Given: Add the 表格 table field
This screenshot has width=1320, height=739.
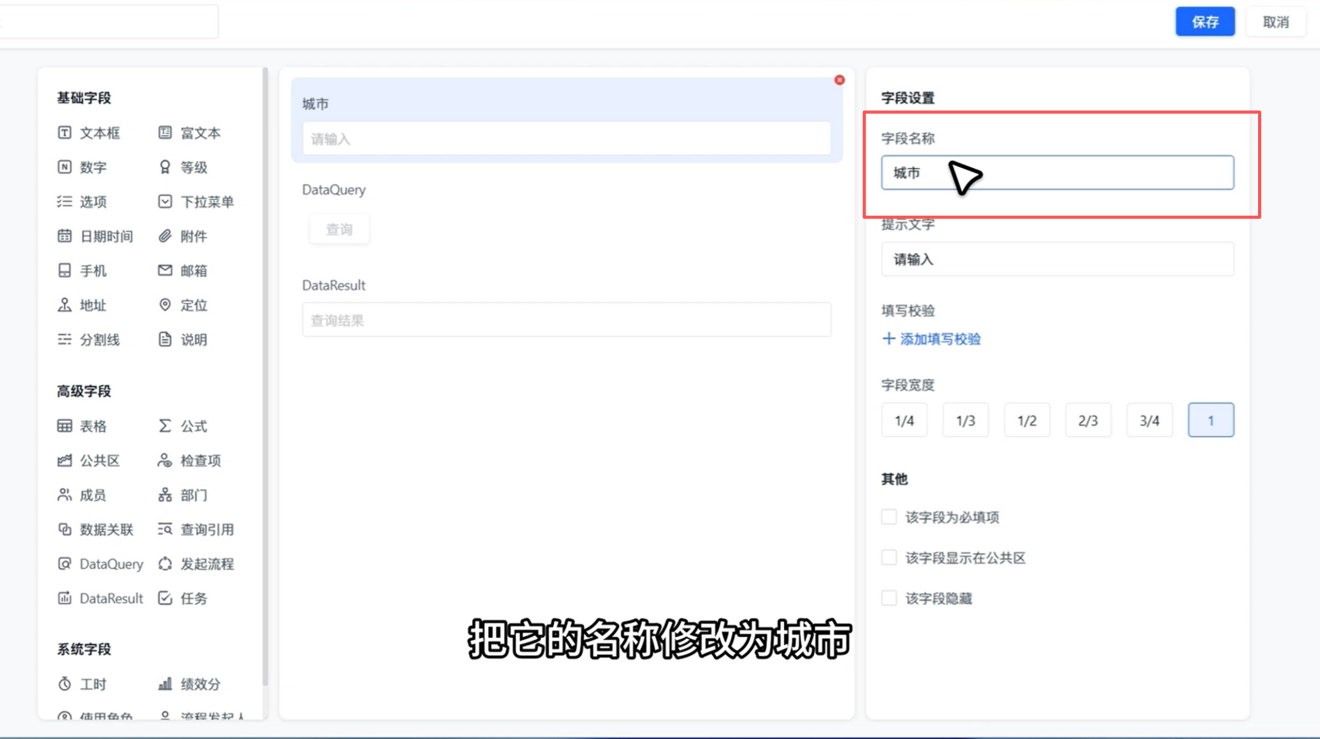Looking at the screenshot, I should (82, 426).
